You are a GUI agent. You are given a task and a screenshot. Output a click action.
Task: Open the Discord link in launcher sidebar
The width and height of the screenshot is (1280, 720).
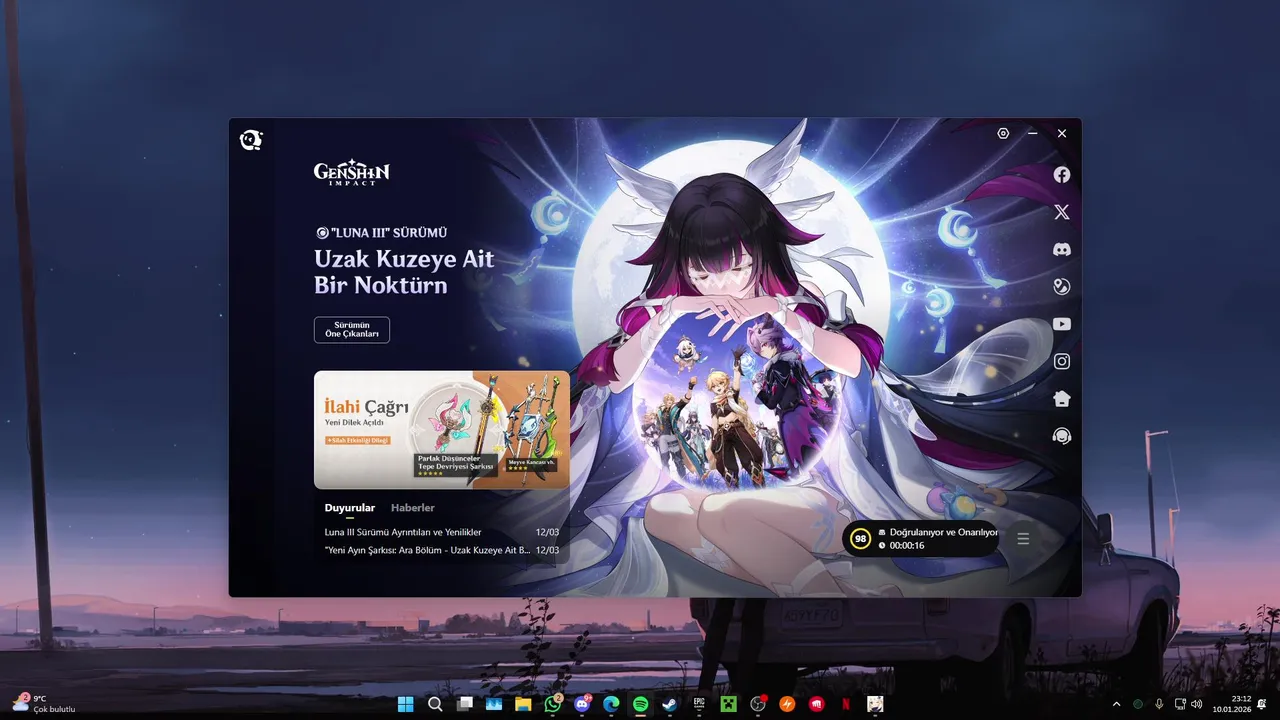click(1062, 250)
